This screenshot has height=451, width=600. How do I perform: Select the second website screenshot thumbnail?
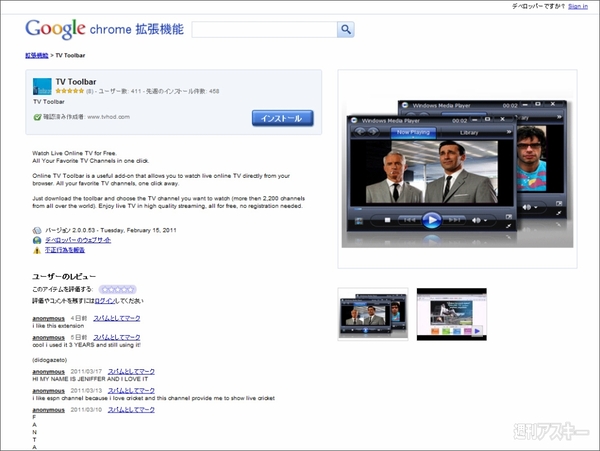(x=452, y=314)
